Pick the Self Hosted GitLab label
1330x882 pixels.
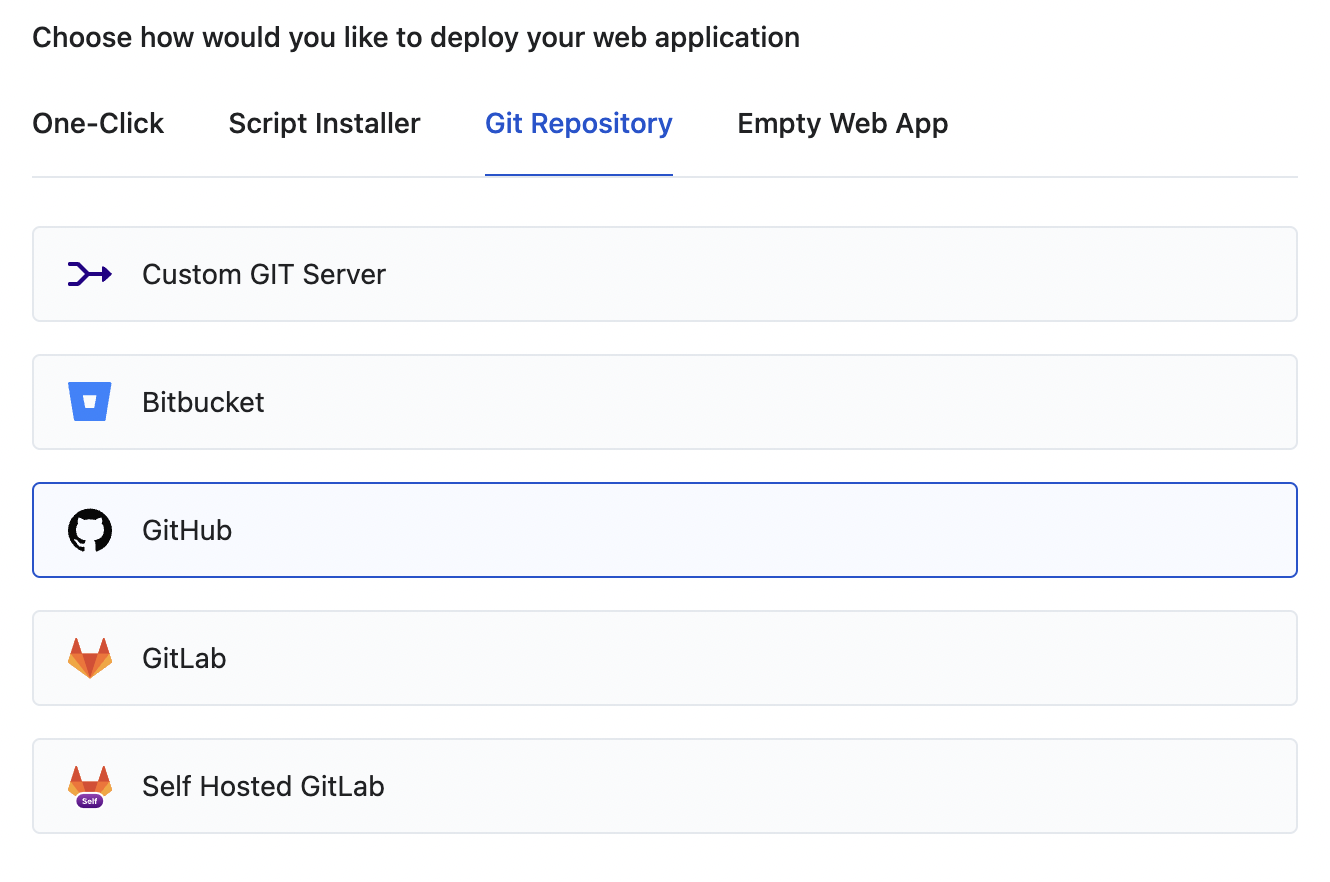tap(263, 786)
